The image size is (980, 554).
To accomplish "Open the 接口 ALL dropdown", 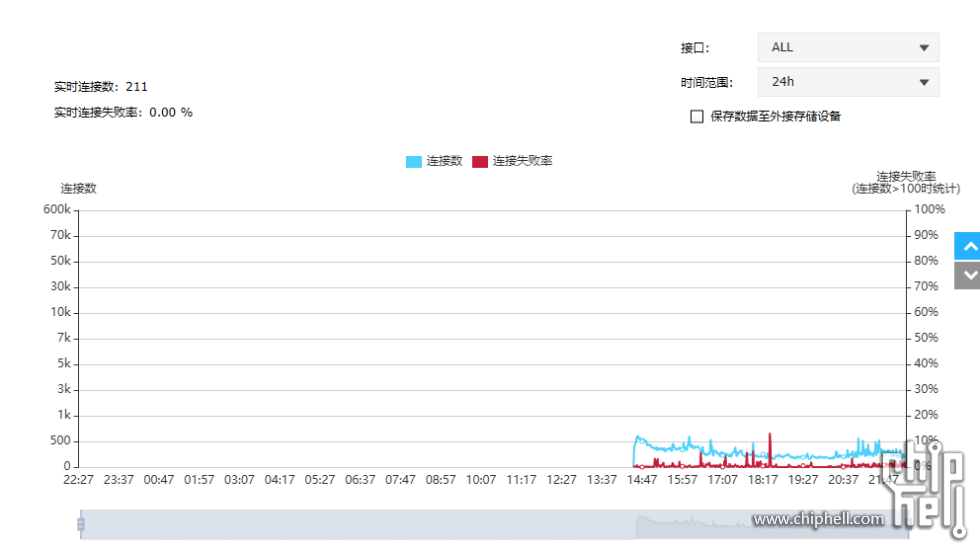I will pyautogui.click(x=848, y=48).
